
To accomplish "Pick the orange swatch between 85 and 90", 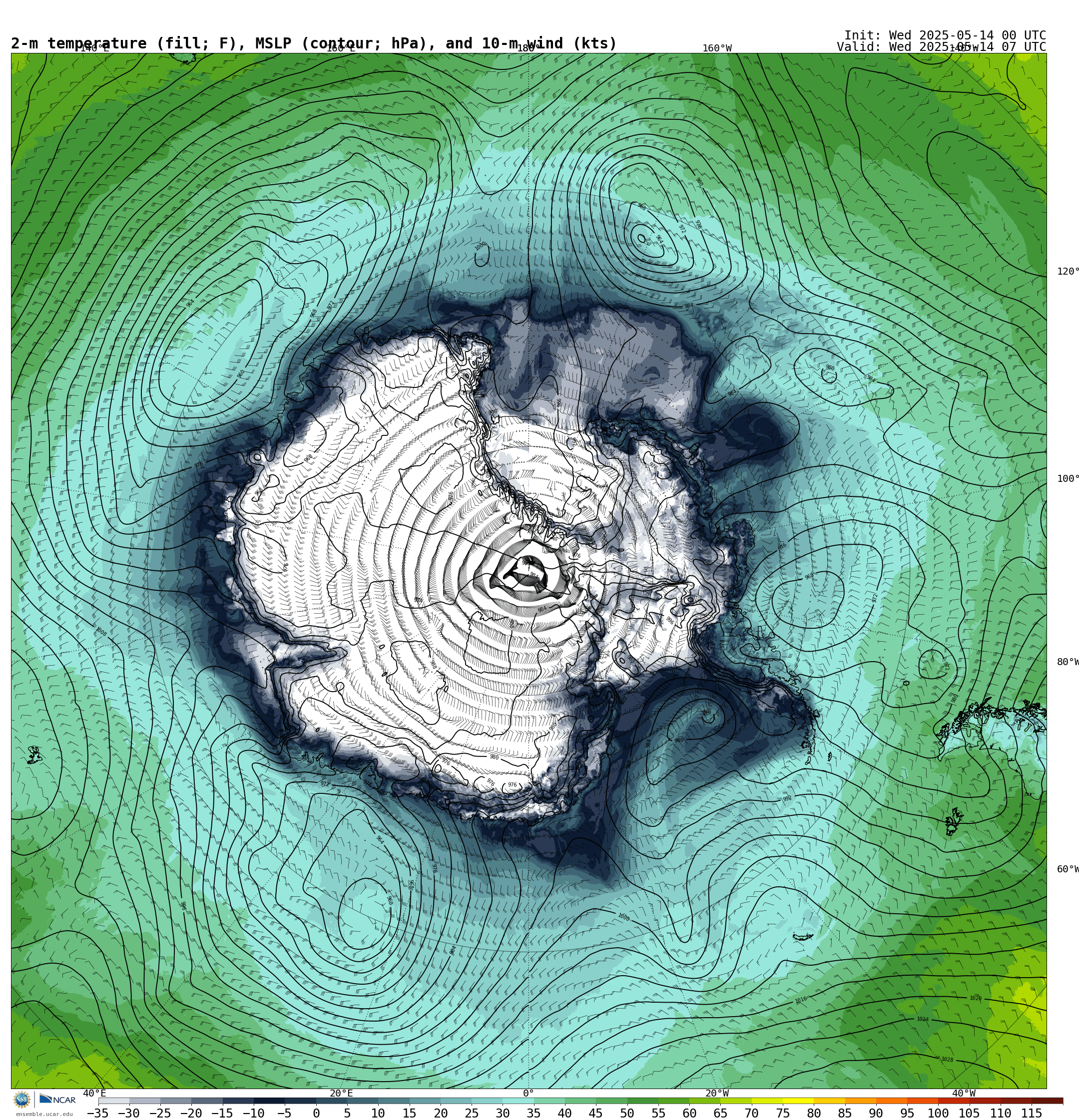I will [x=861, y=1101].
